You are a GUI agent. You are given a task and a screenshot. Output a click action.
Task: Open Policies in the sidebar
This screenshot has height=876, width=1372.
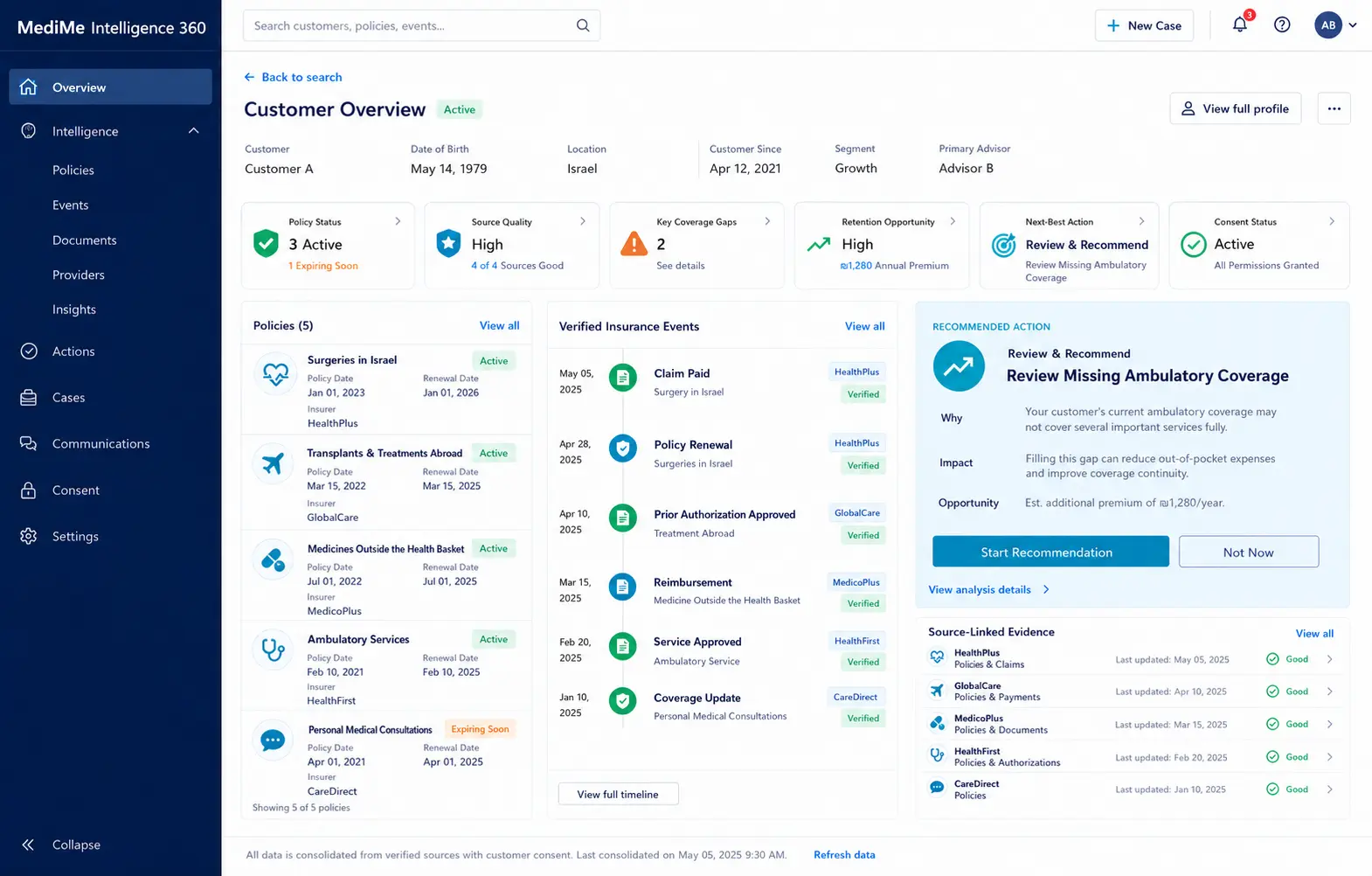point(73,170)
